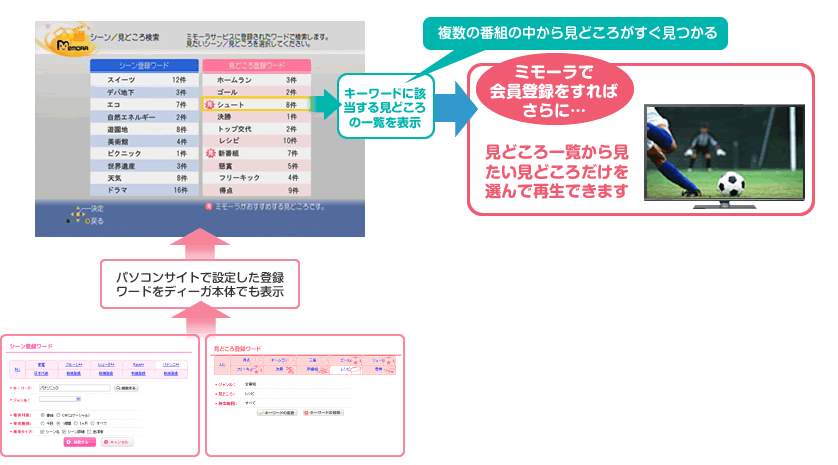Viewport: 838px width, 465px height.
Task: Select the 1週間 search period radio button
Action: coord(59,422)
